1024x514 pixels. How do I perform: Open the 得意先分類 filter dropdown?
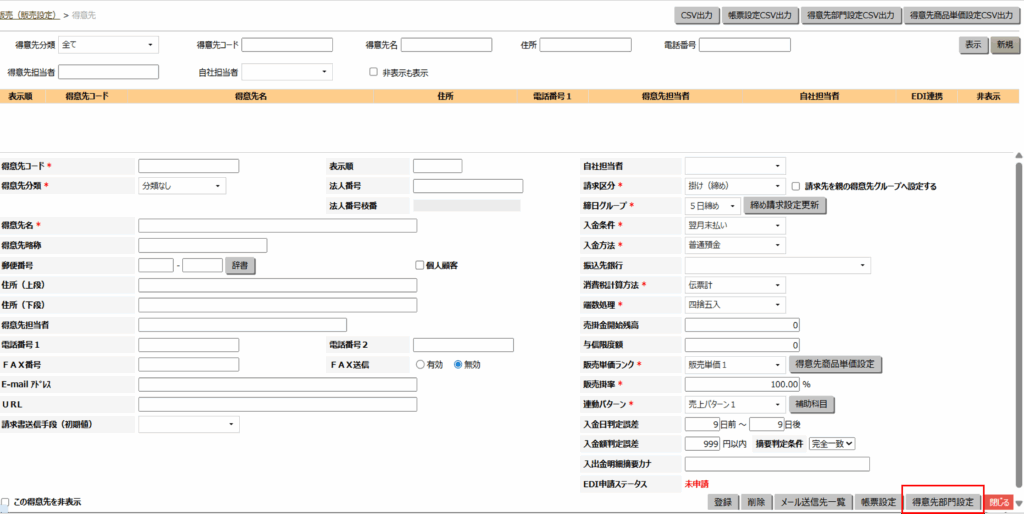click(x=109, y=45)
